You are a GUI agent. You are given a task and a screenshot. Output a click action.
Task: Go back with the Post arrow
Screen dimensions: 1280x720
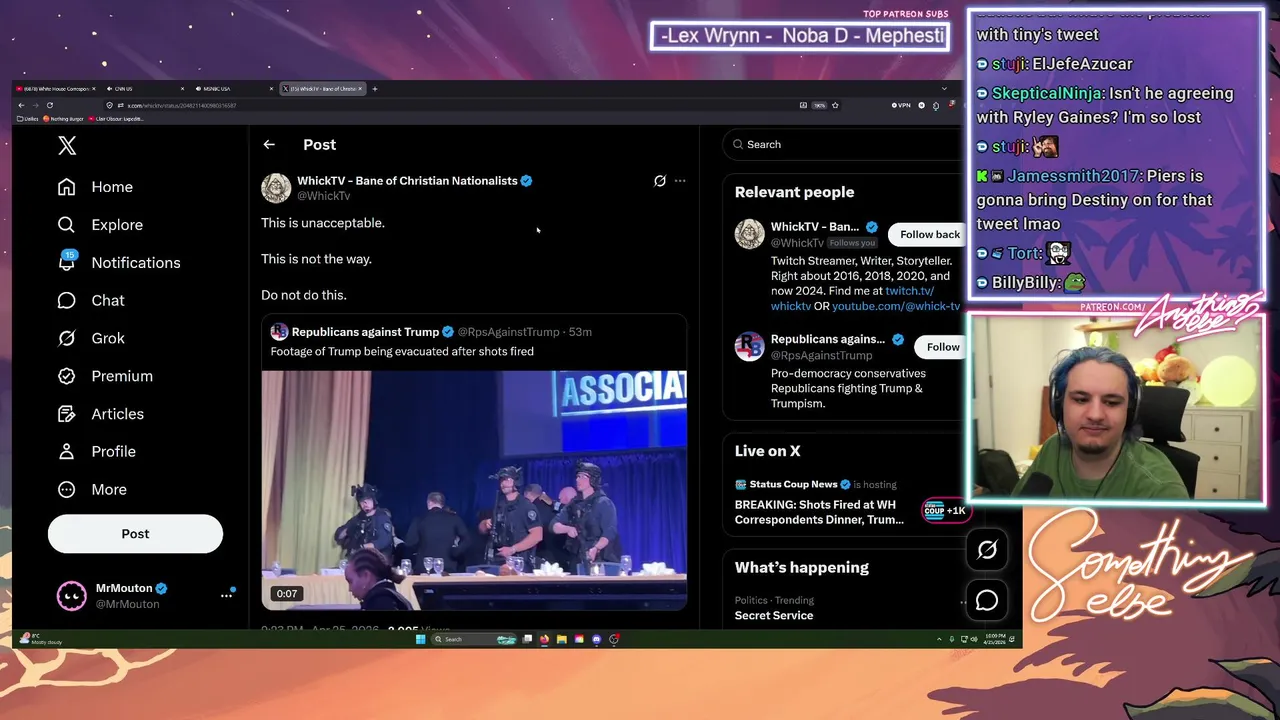tap(269, 145)
